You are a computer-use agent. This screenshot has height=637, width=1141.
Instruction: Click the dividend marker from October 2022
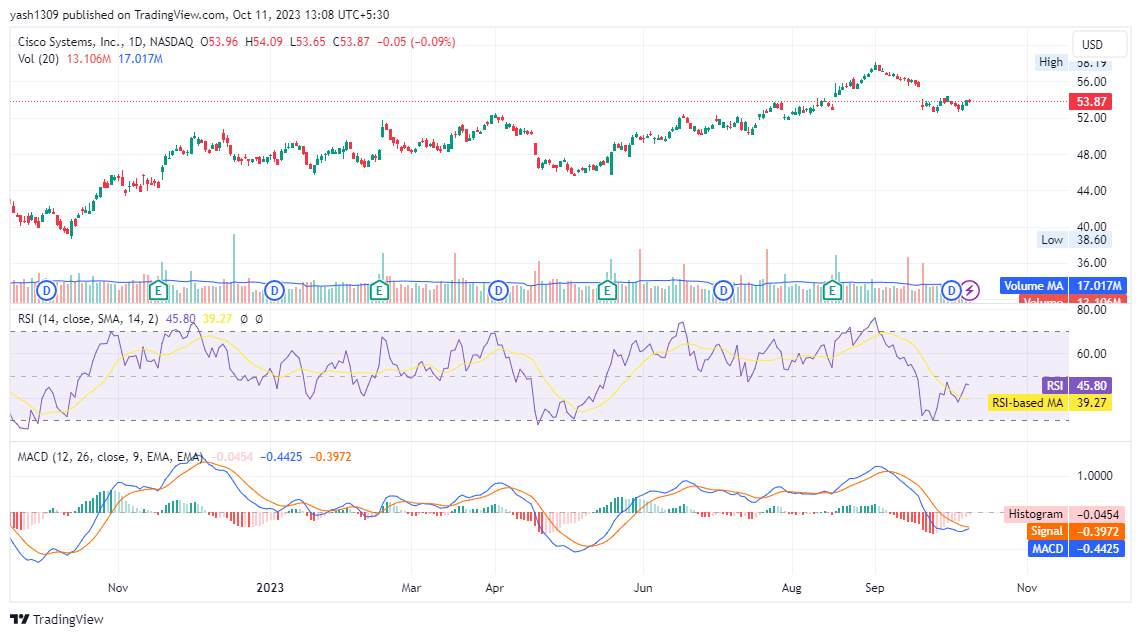click(x=47, y=291)
